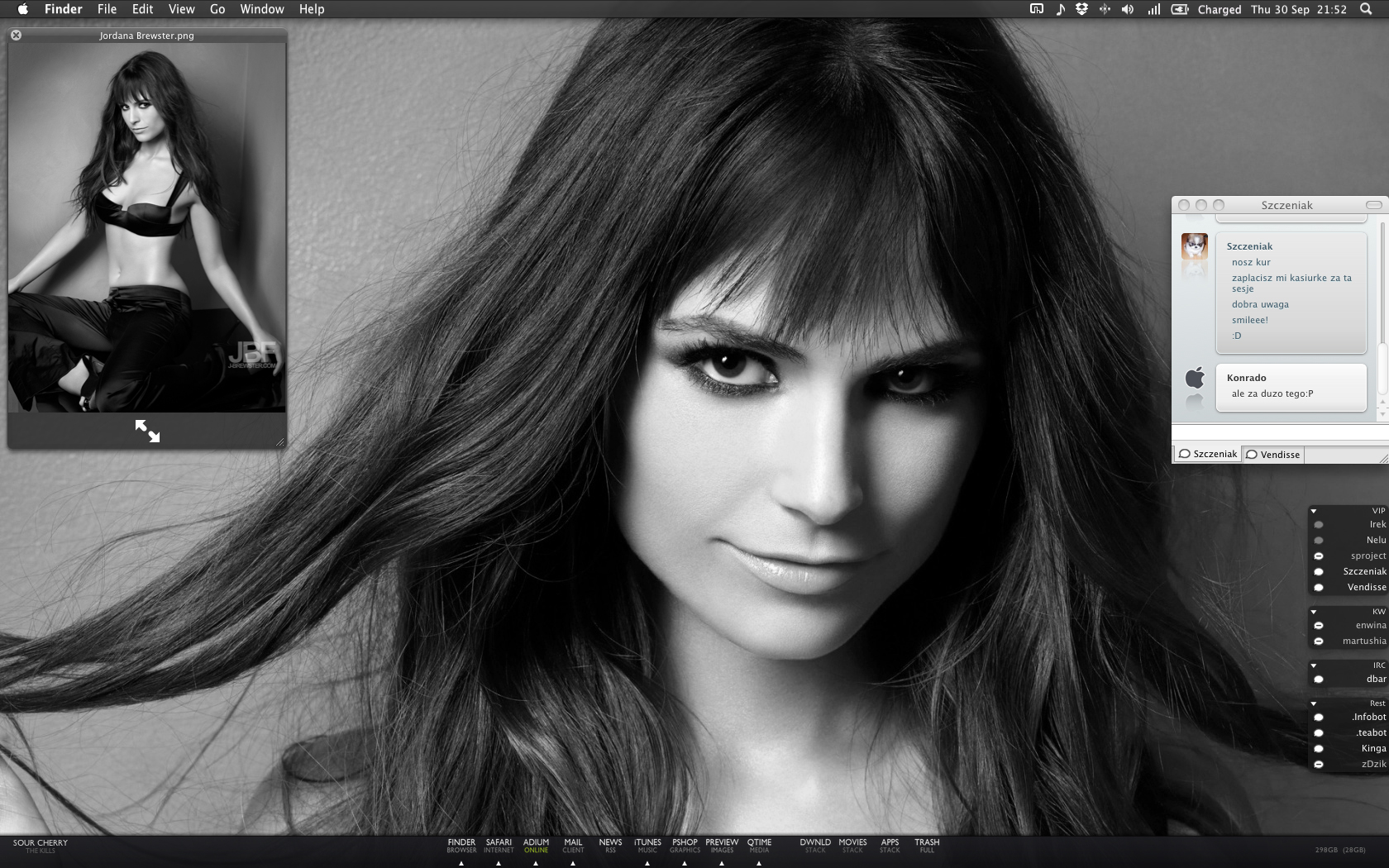
Task: Click the chat window toolbar pill button
Action: coord(1373,205)
